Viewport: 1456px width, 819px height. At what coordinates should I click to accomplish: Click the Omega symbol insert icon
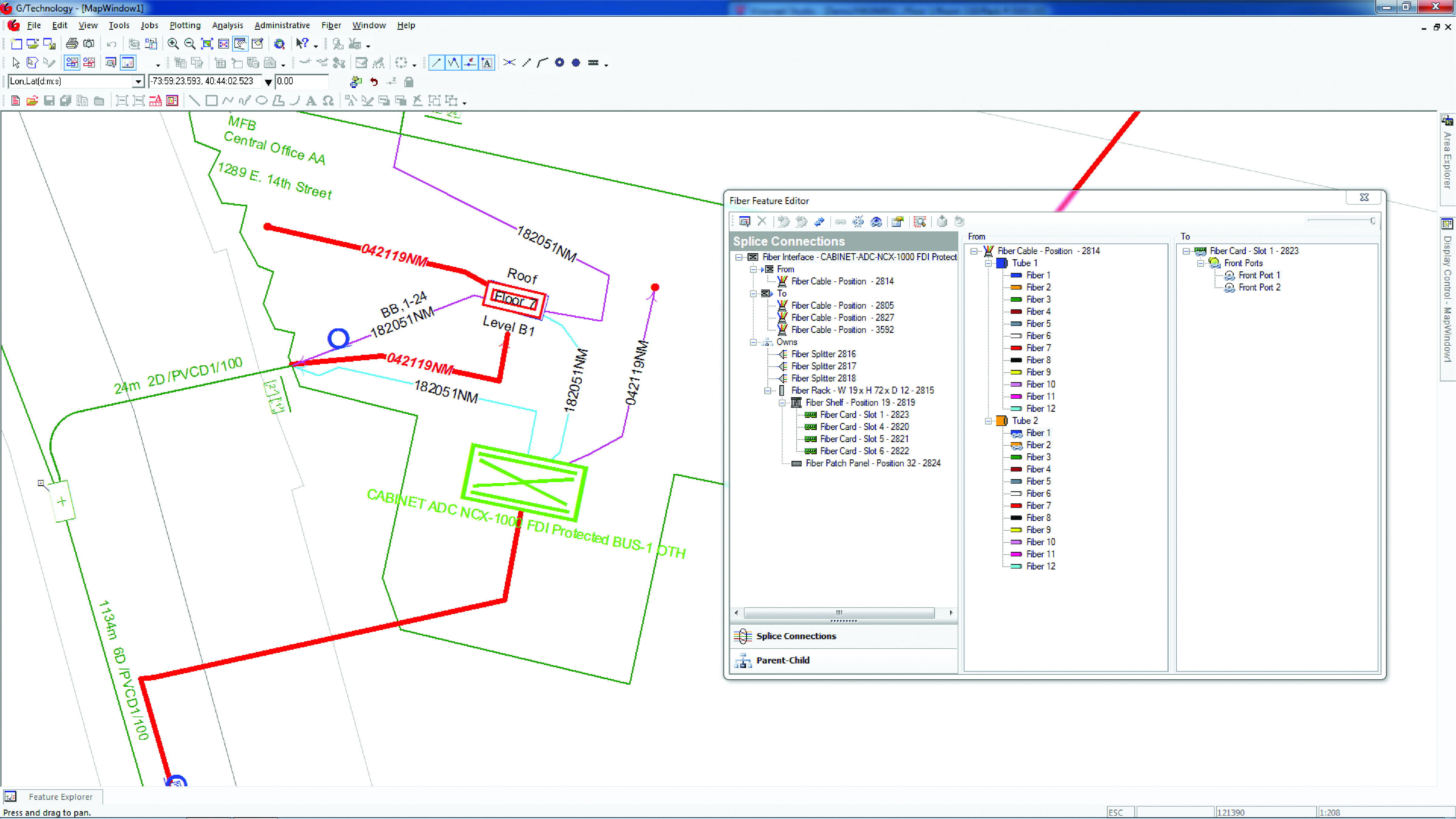pos(328,101)
